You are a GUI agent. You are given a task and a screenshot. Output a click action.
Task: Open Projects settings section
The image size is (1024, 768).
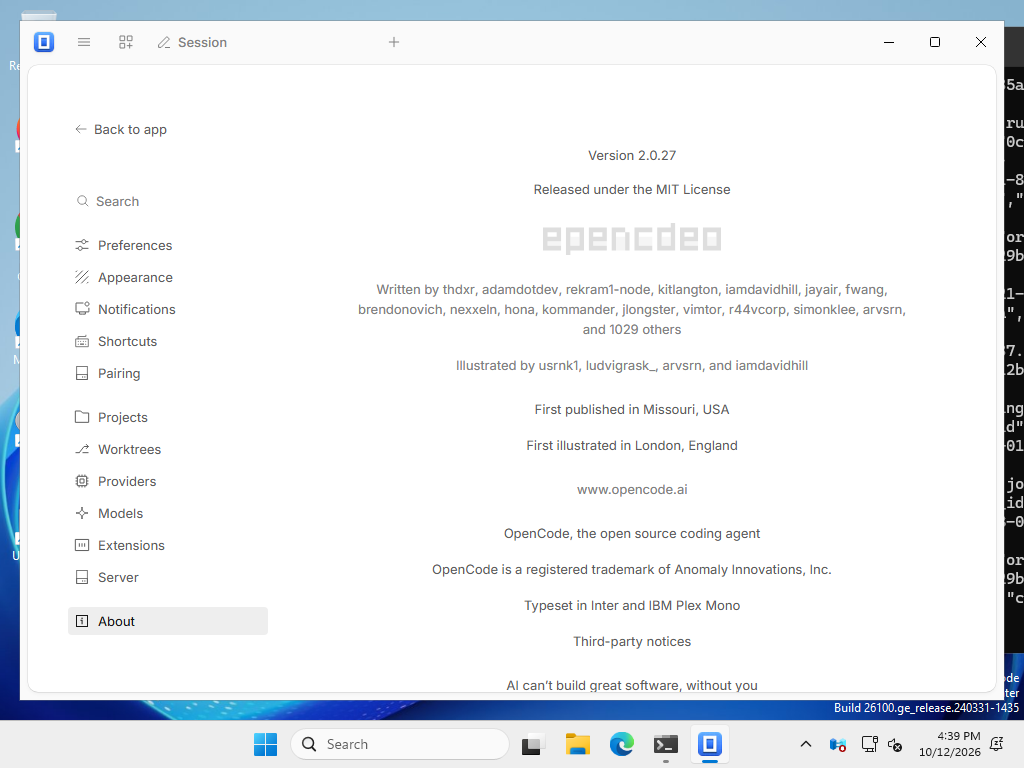168,417
